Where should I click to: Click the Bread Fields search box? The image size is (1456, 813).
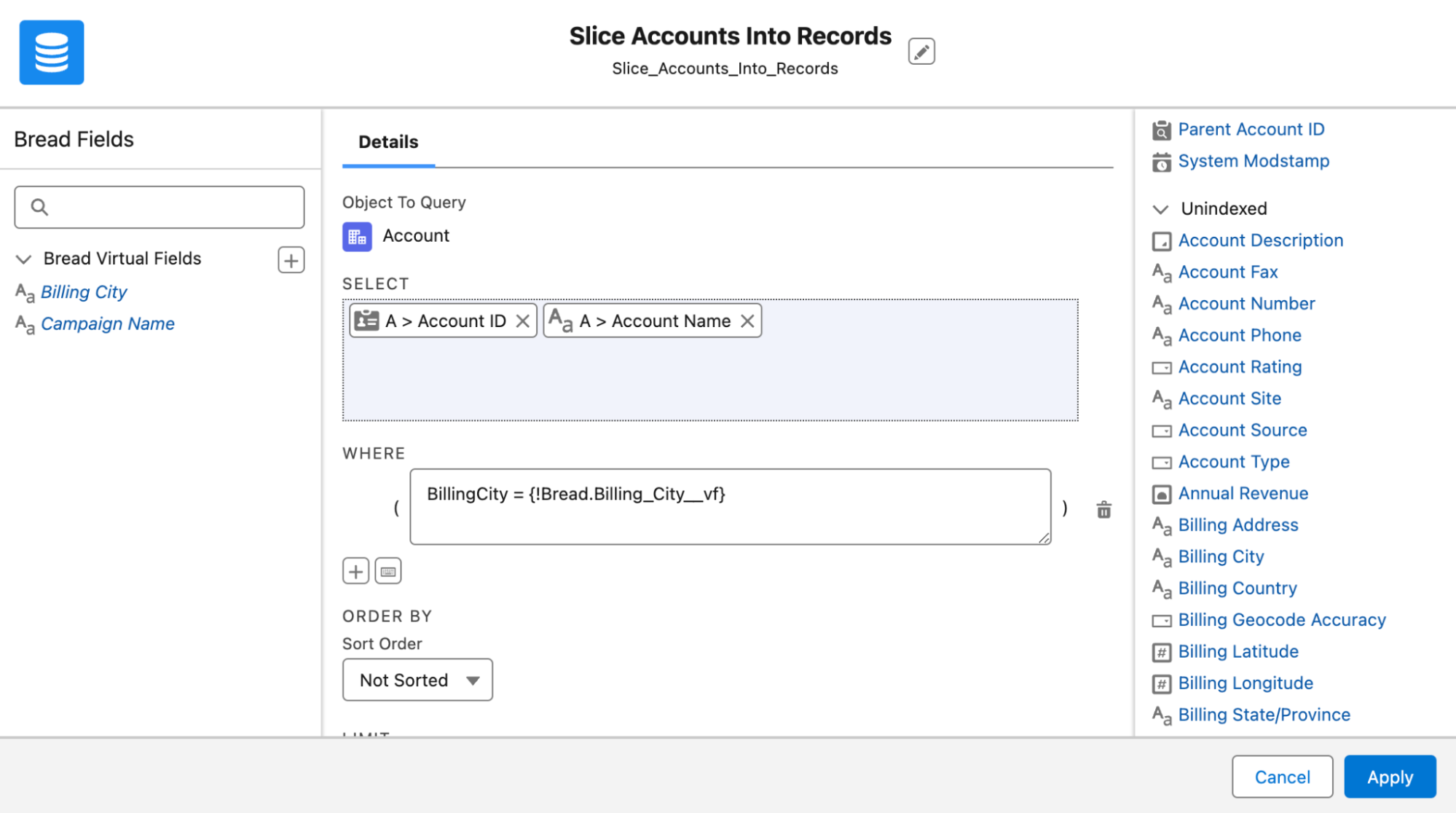coord(159,207)
